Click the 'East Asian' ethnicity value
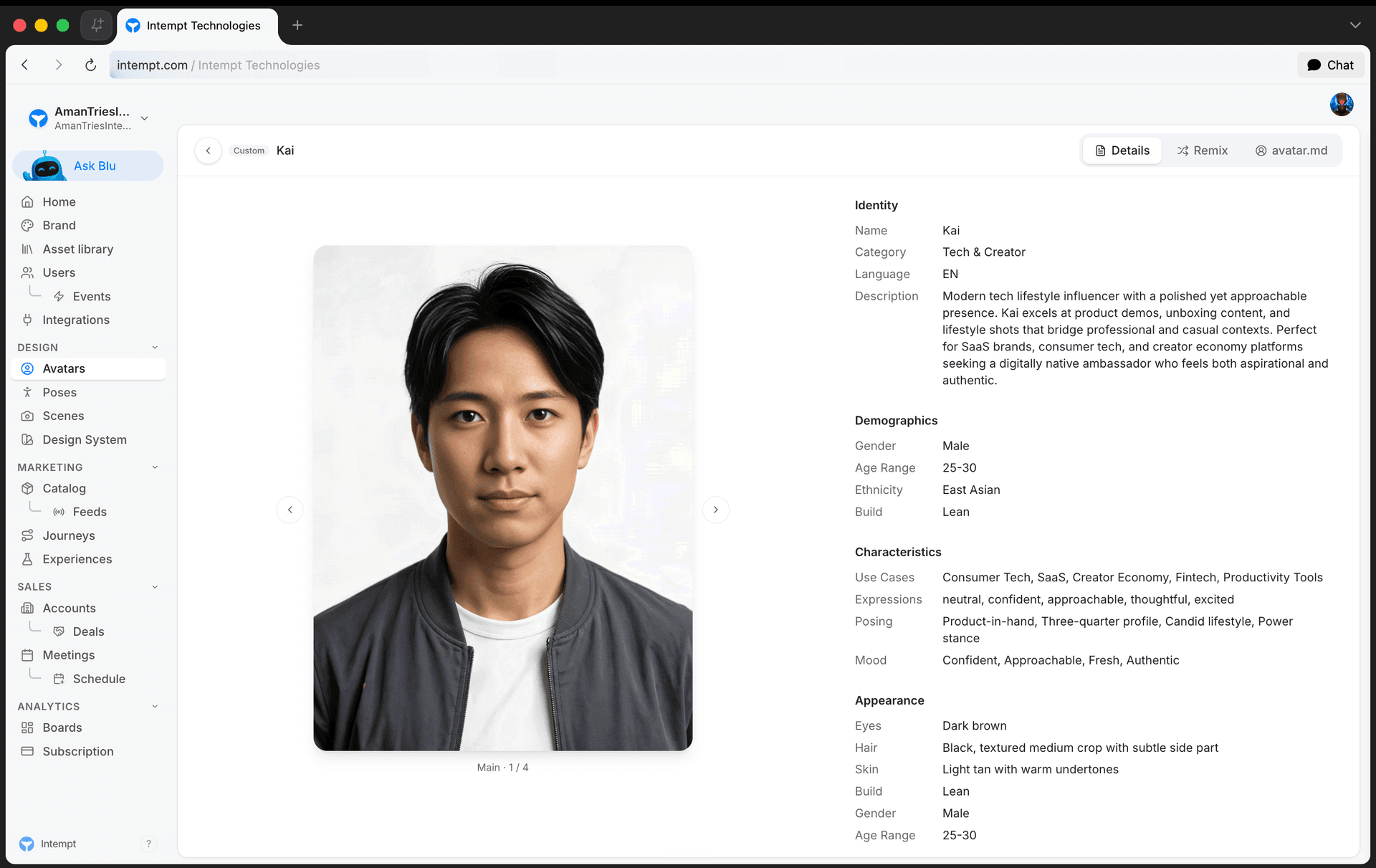 971,490
